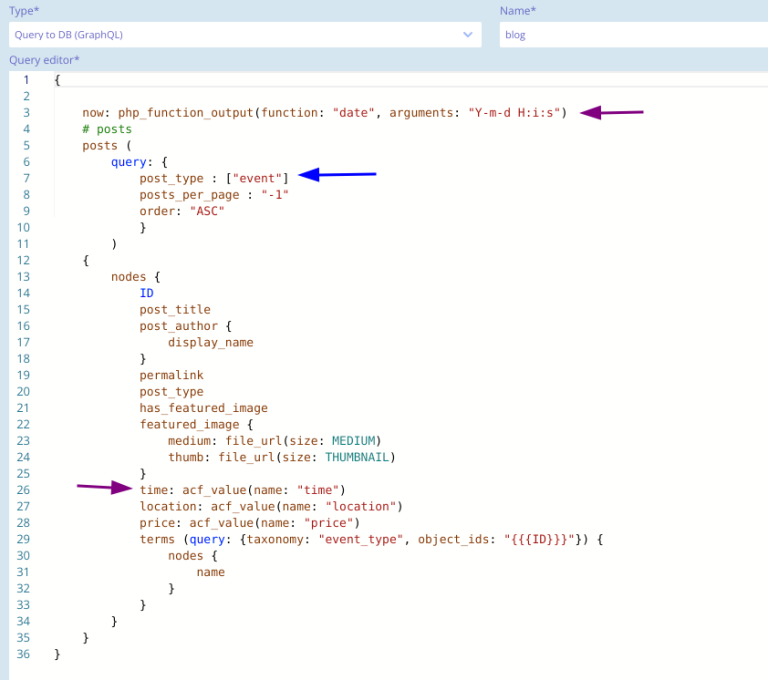This screenshot has width=768, height=680.
Task: Click line number 36 in gutter
Action: [x=23, y=654]
